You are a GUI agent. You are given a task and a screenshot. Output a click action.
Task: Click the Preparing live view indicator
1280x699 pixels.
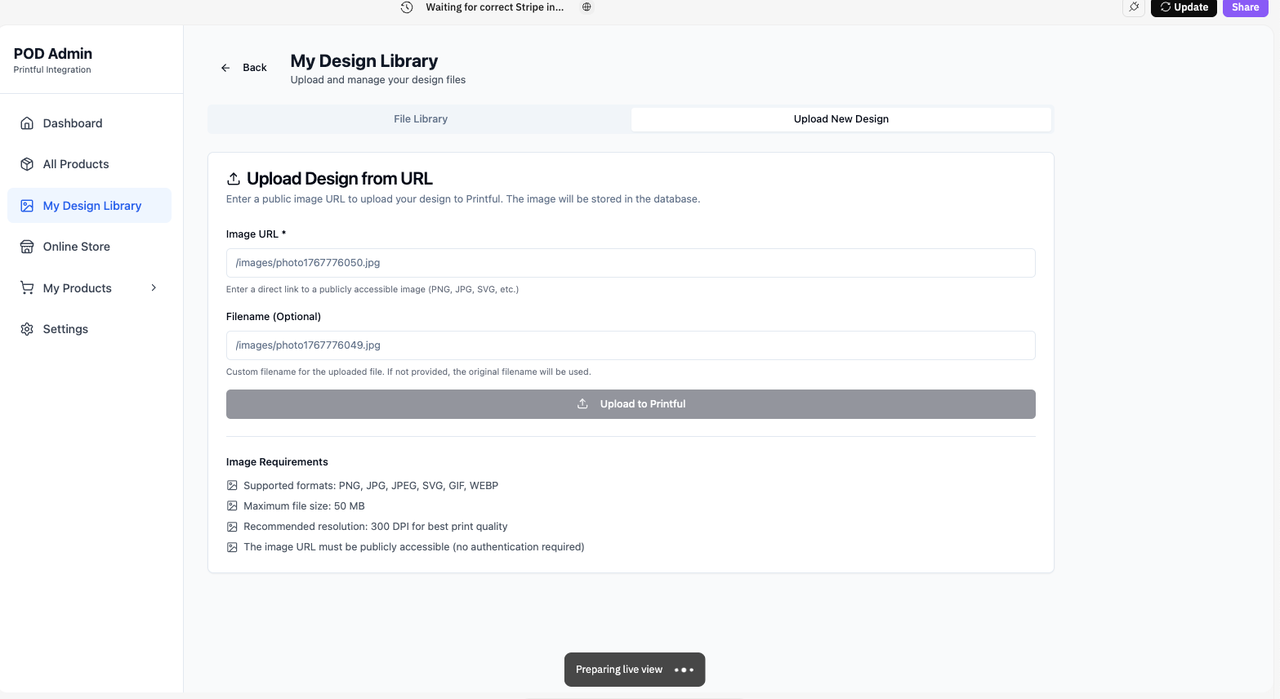click(x=634, y=669)
